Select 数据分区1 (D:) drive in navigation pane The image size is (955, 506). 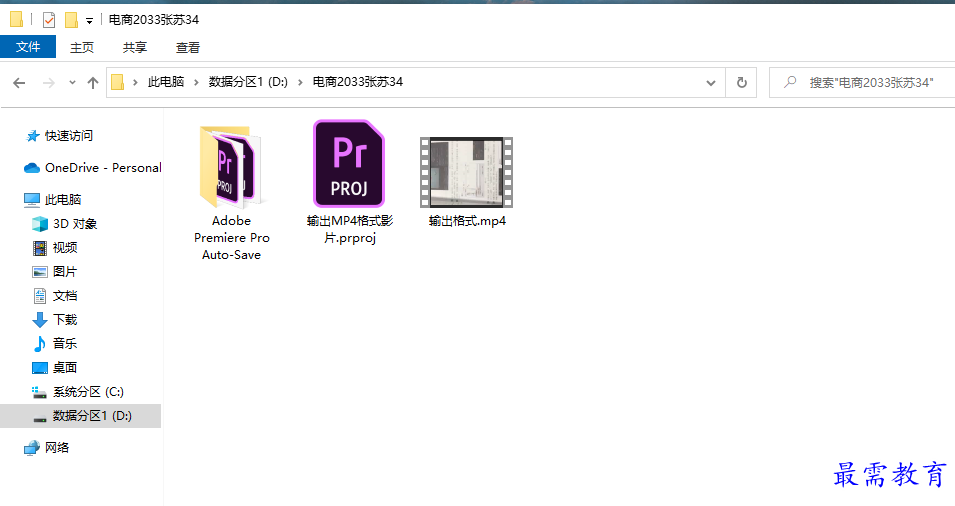80,415
